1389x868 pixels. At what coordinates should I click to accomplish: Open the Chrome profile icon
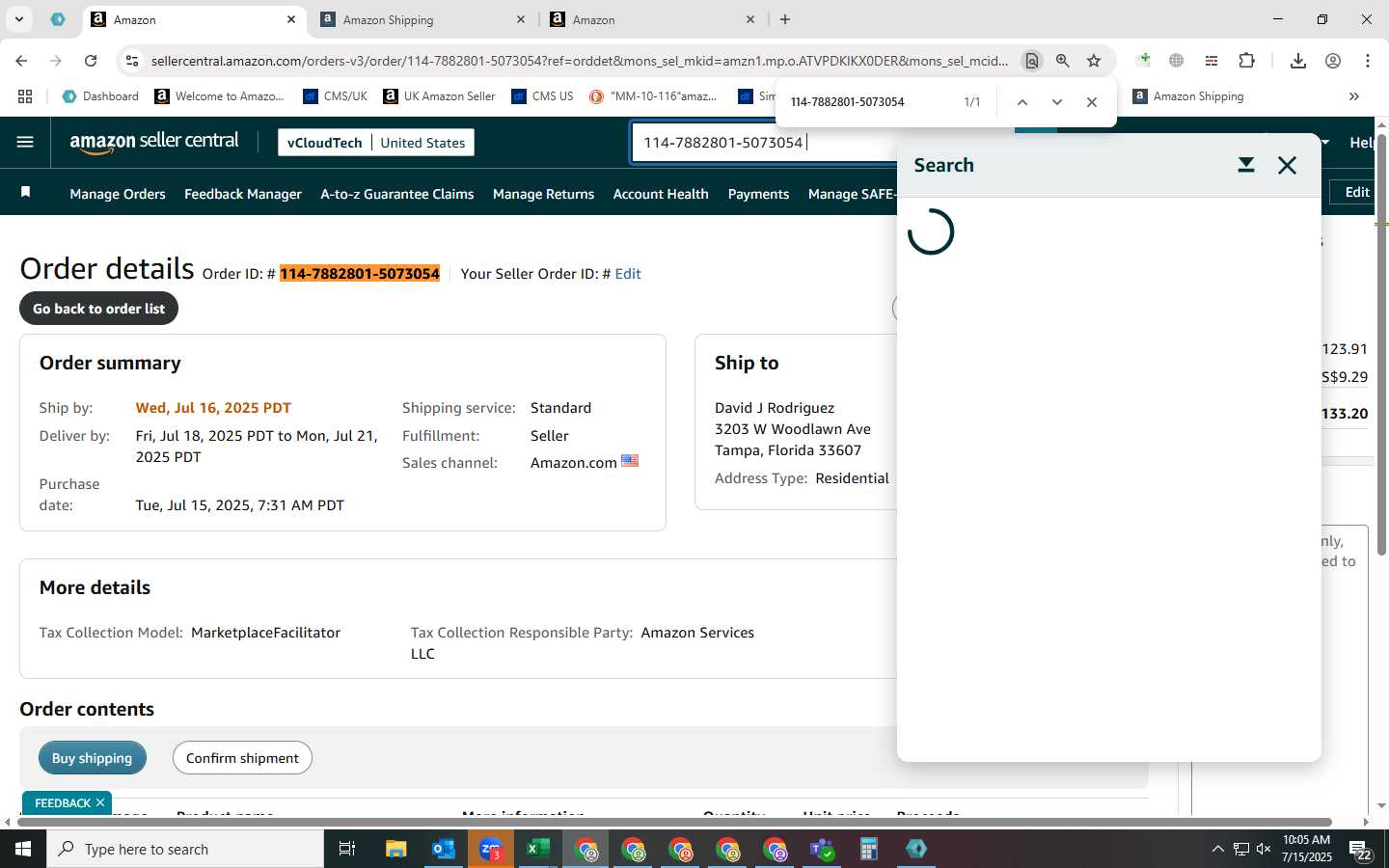[x=1333, y=61]
